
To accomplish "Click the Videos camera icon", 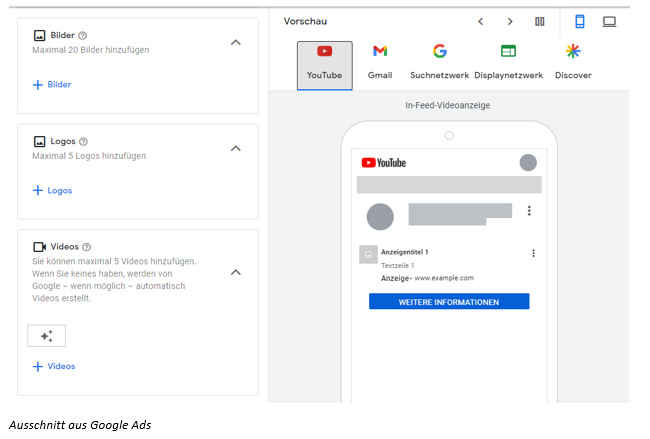I will pos(39,247).
